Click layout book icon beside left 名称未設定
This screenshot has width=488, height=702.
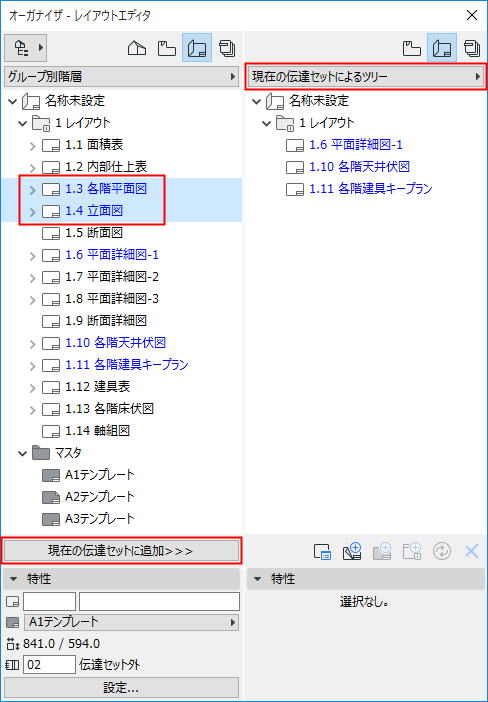[x=31, y=101]
